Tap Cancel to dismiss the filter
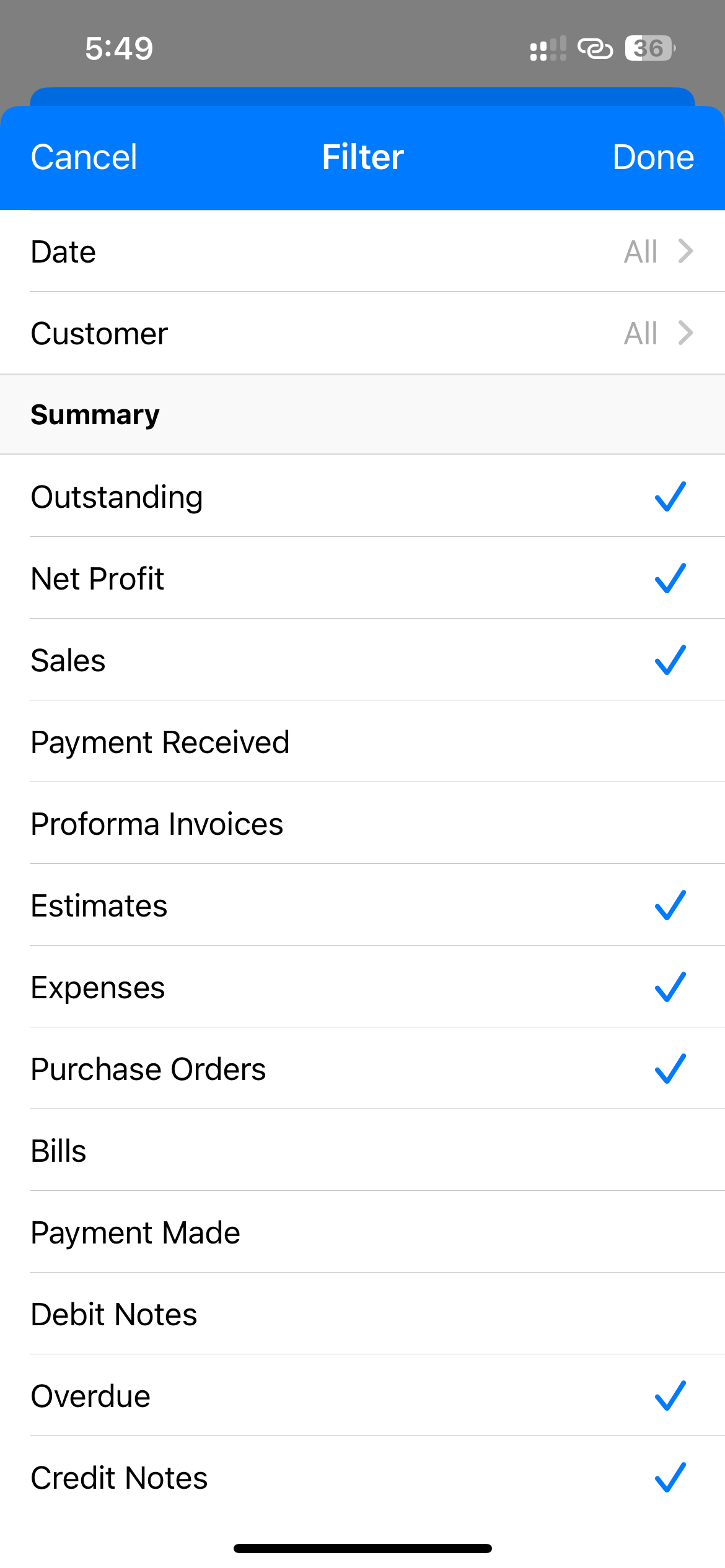The image size is (725, 1568). click(84, 157)
